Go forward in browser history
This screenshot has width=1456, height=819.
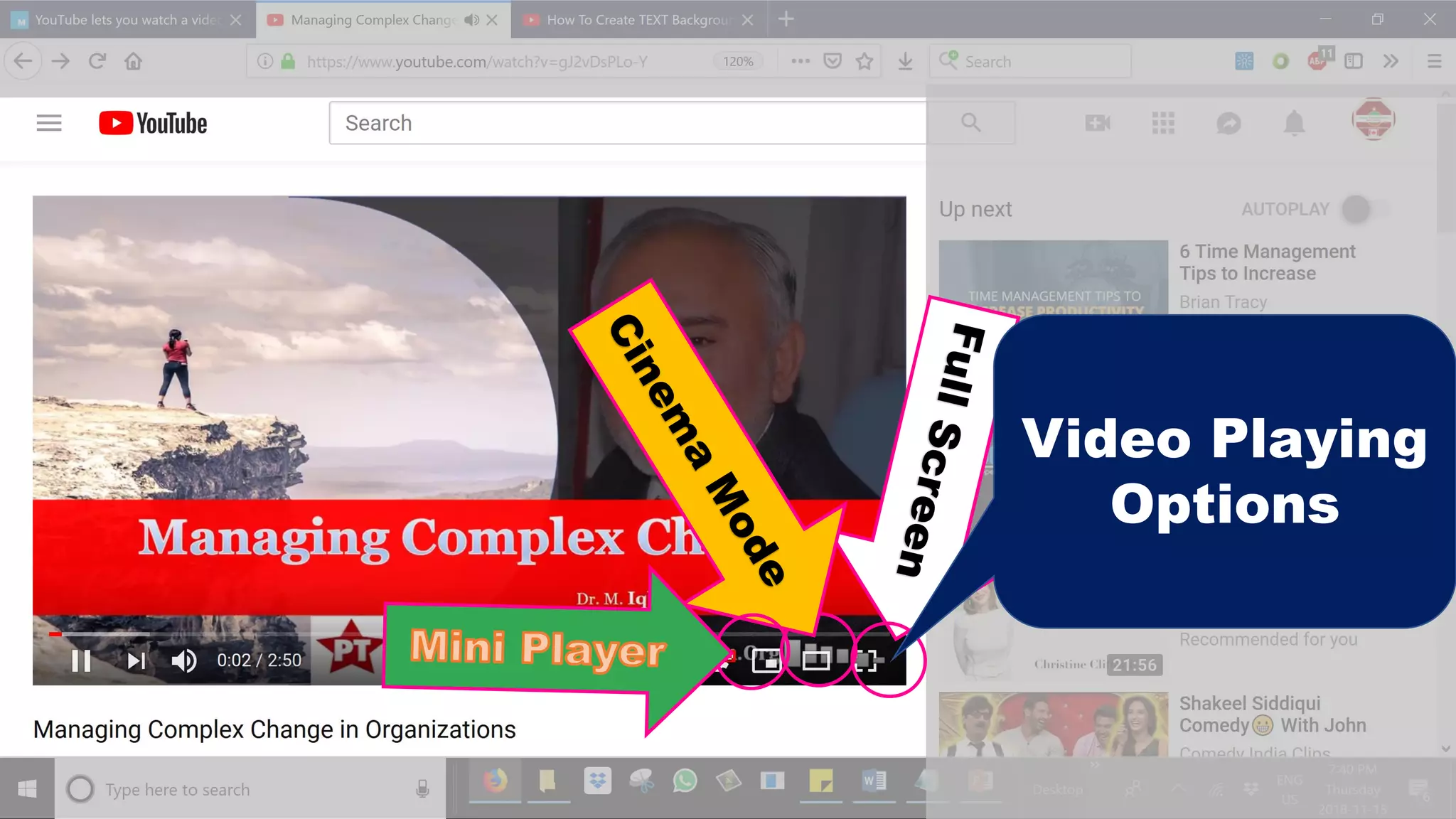(61, 61)
